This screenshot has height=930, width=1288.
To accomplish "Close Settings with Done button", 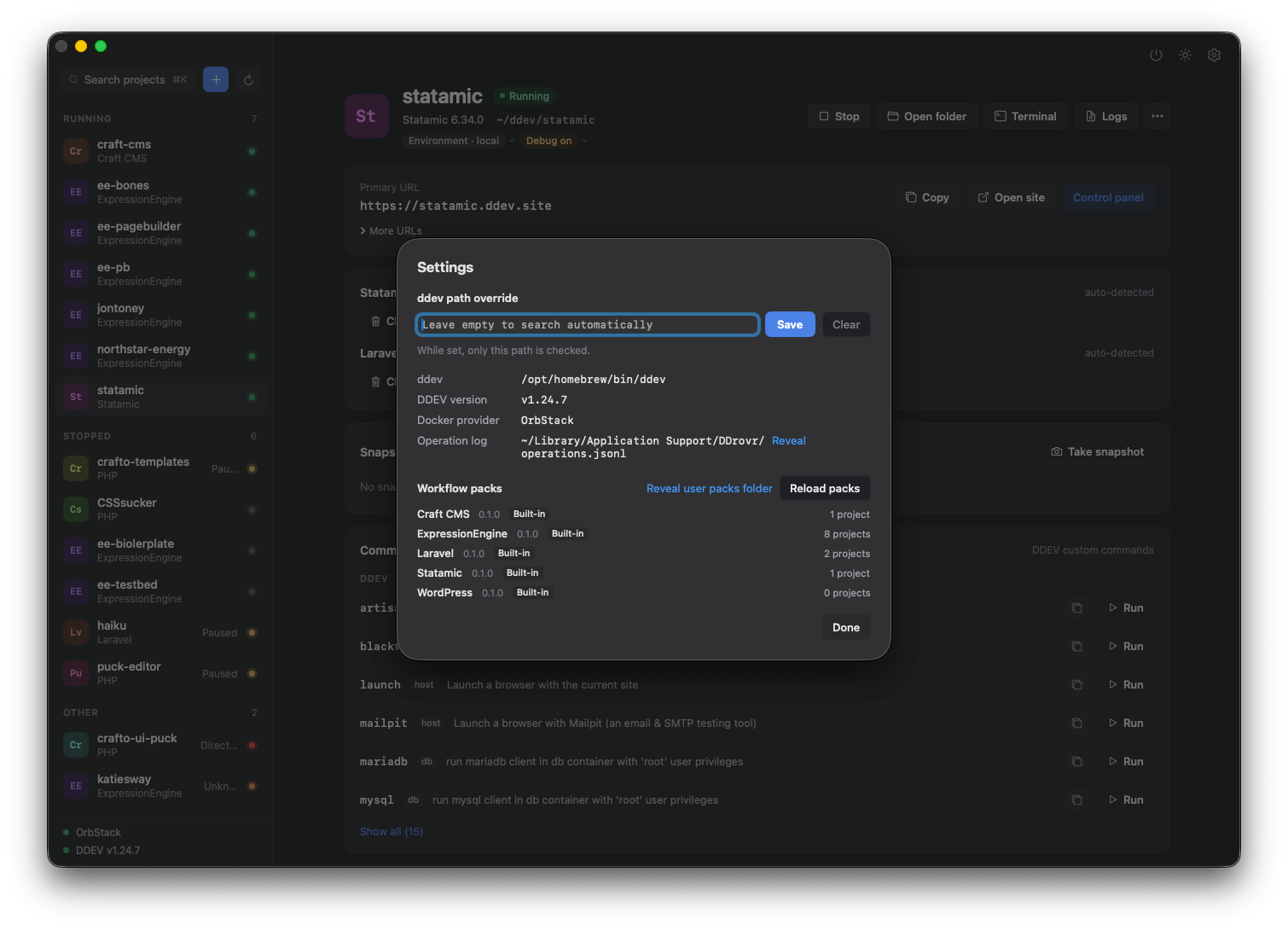I will 846,627.
